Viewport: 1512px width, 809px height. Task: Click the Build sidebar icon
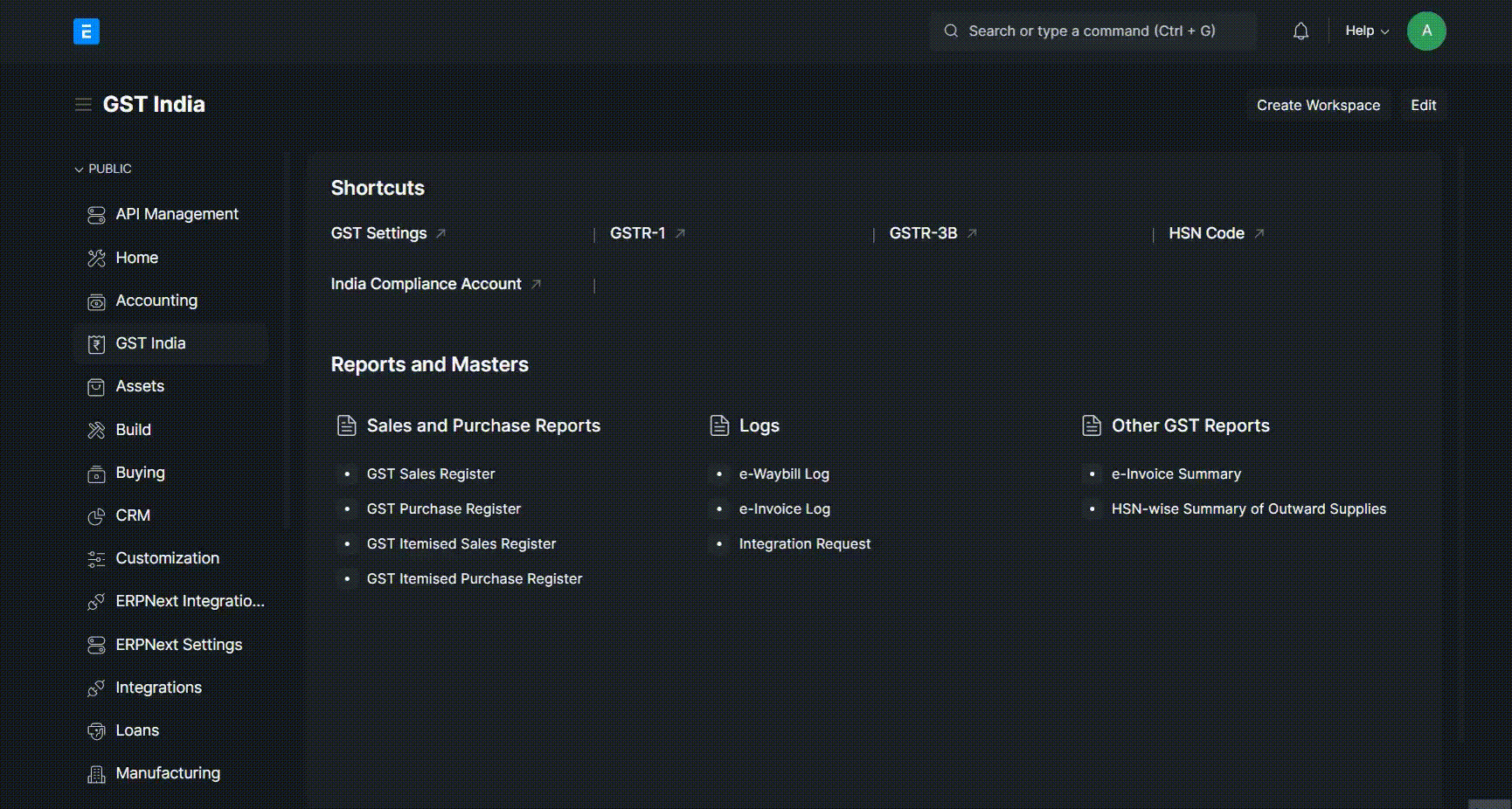click(96, 430)
